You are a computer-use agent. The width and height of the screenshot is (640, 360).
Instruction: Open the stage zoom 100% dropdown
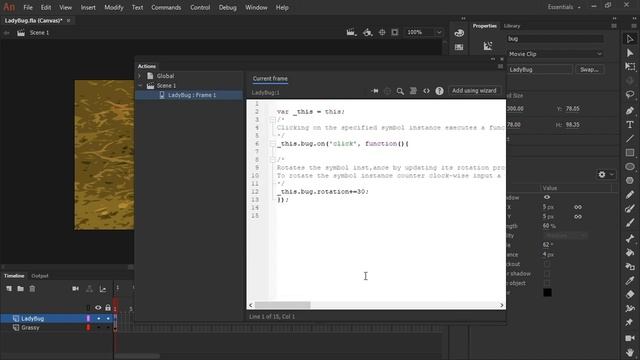click(439, 32)
